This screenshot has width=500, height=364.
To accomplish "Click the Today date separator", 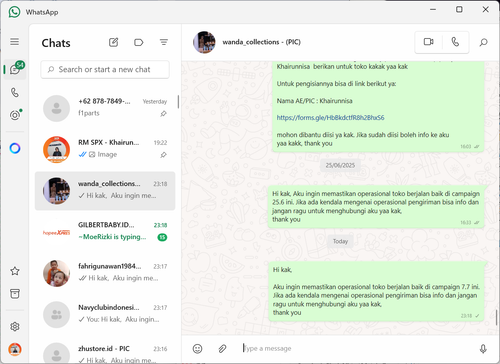I will point(340,241).
